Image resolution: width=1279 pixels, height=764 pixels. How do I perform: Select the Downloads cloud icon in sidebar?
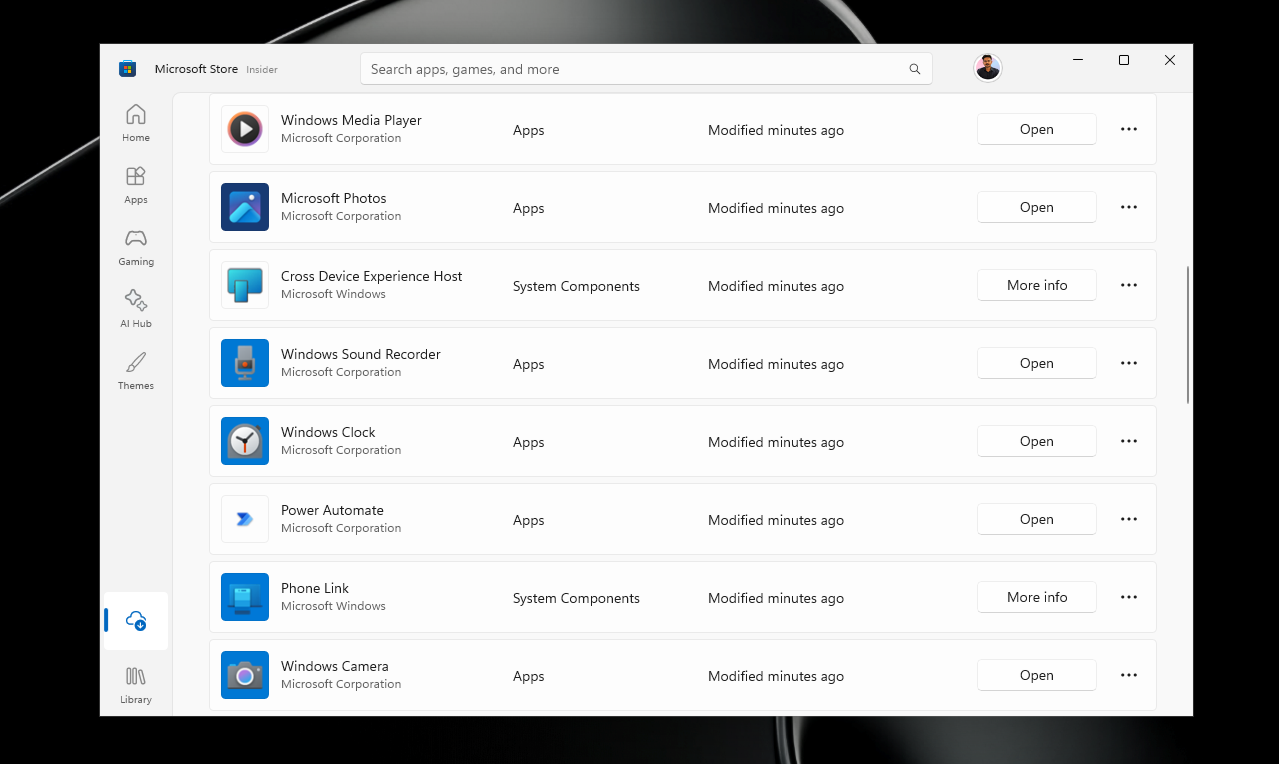click(x=136, y=621)
